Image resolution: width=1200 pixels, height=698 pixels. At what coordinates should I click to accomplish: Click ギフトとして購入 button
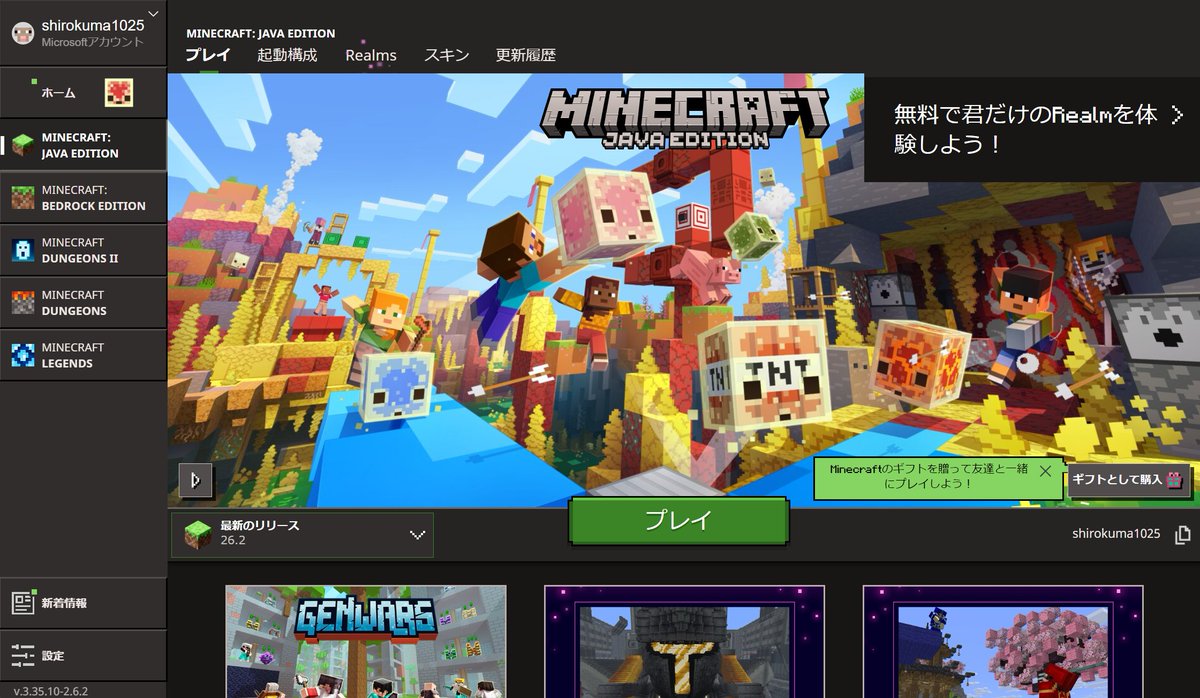click(x=1130, y=480)
